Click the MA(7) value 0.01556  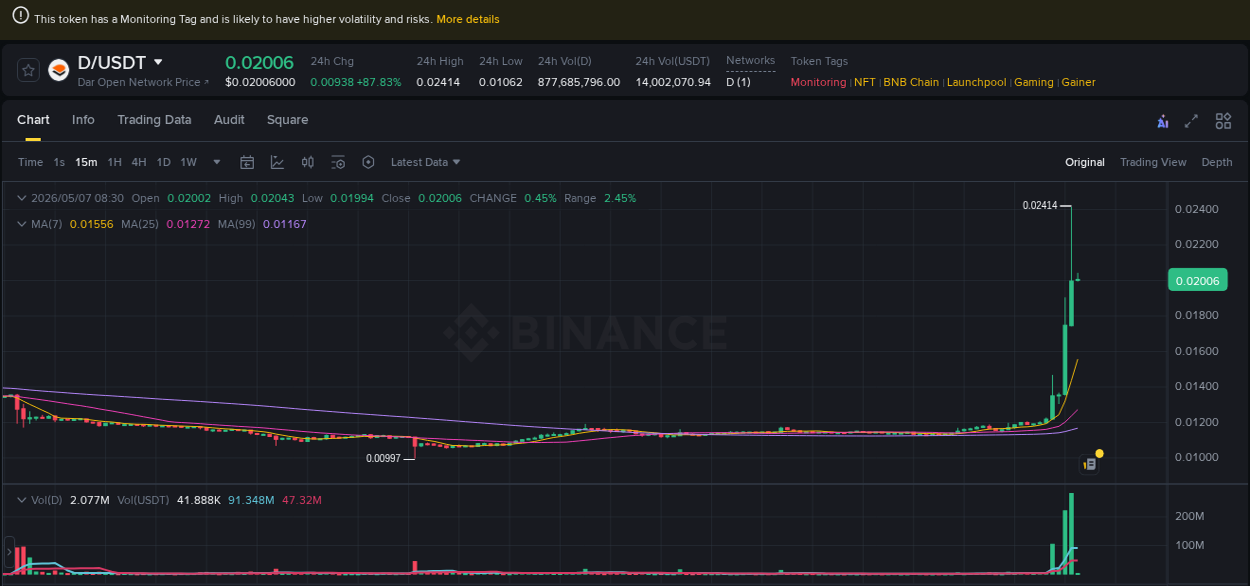click(91, 224)
